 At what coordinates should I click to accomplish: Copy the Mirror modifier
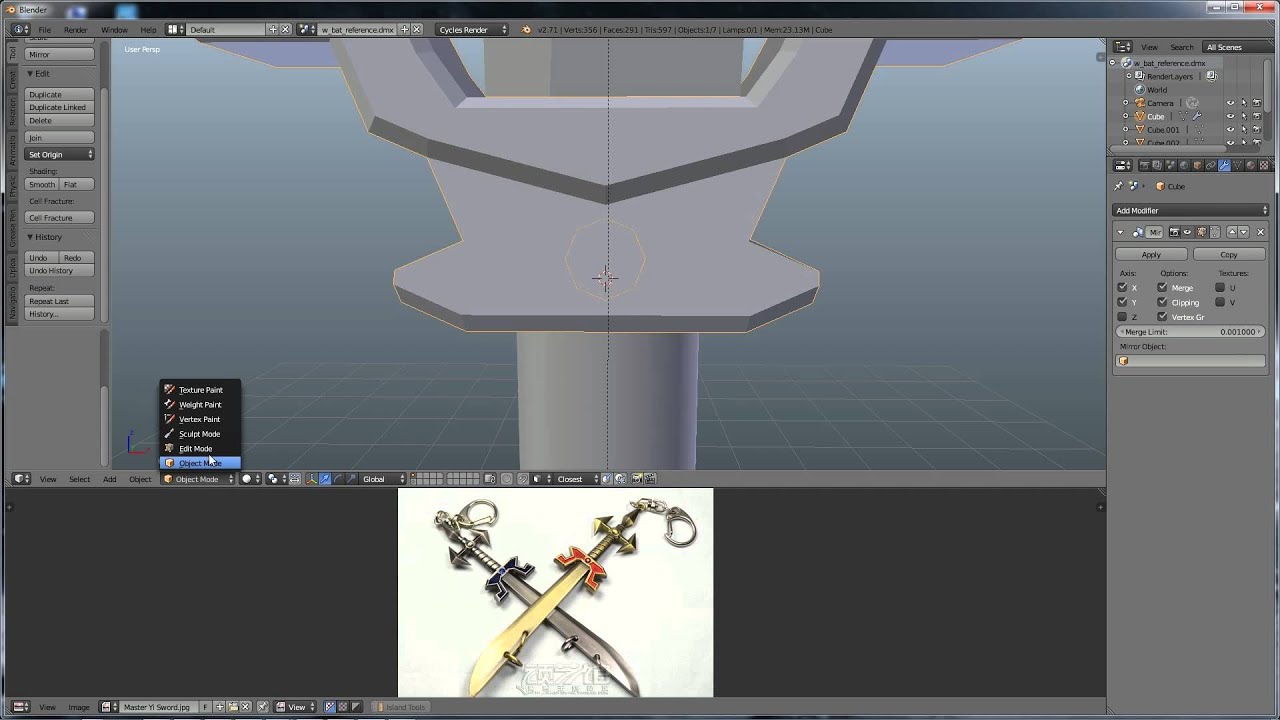click(x=1229, y=254)
